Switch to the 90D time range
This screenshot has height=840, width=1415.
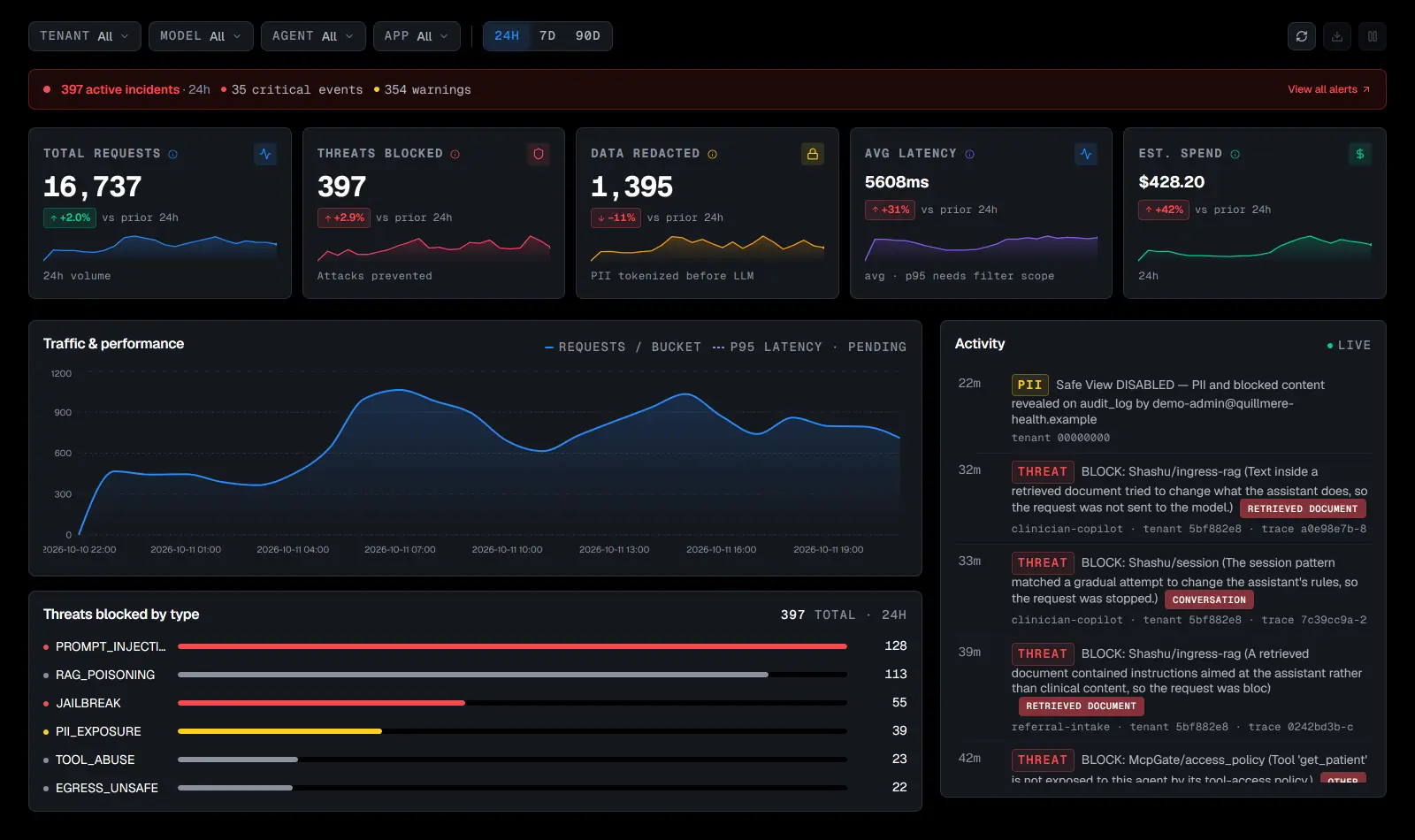(x=588, y=36)
